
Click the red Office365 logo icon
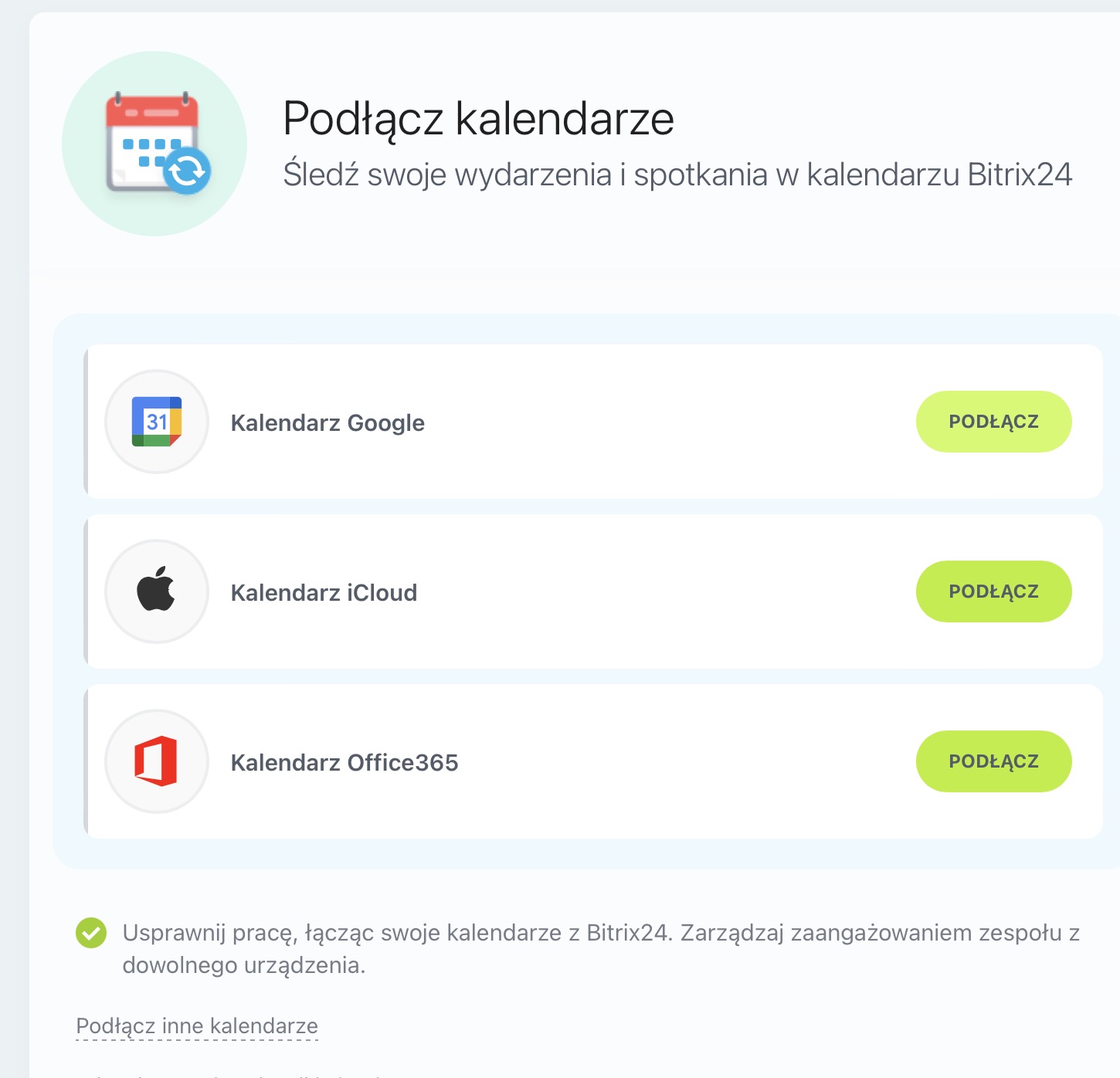[x=156, y=761]
